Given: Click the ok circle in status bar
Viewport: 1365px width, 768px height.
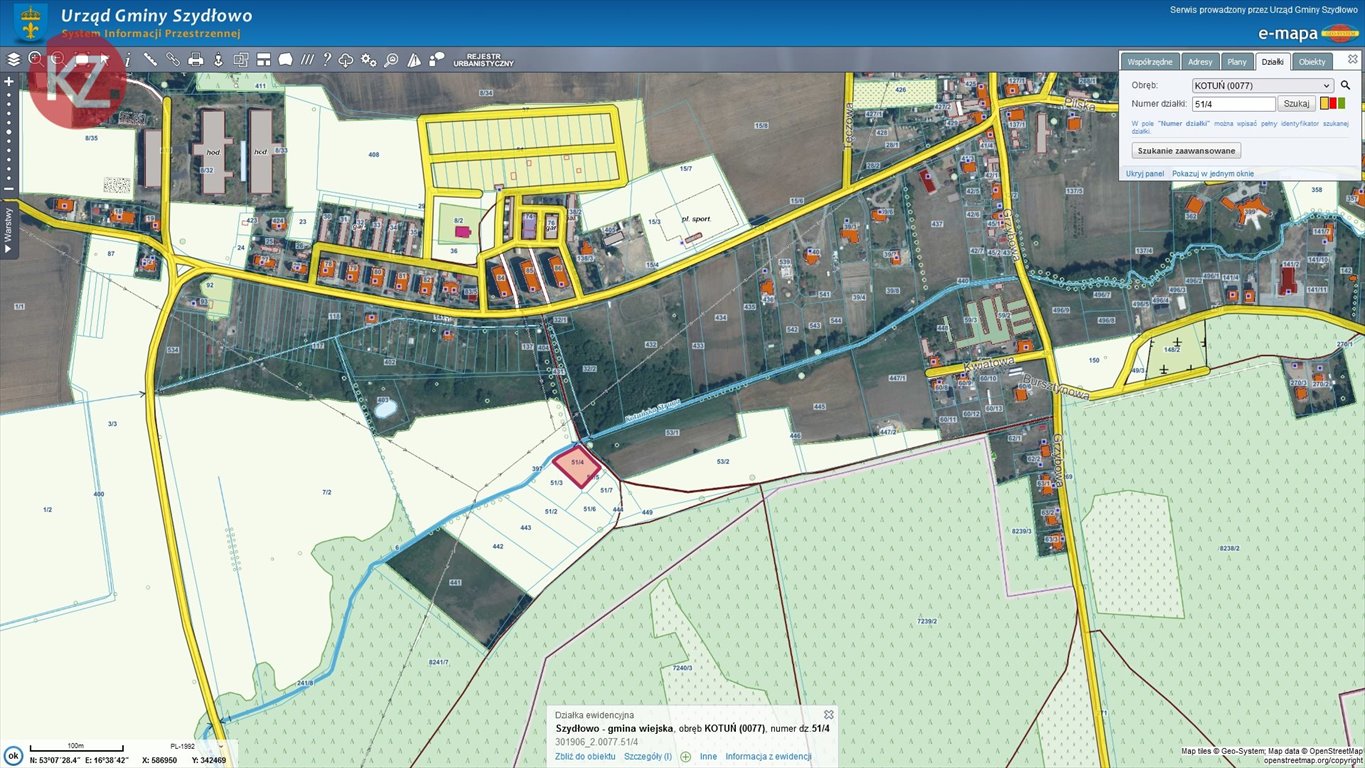Looking at the screenshot, I should 14,756.
